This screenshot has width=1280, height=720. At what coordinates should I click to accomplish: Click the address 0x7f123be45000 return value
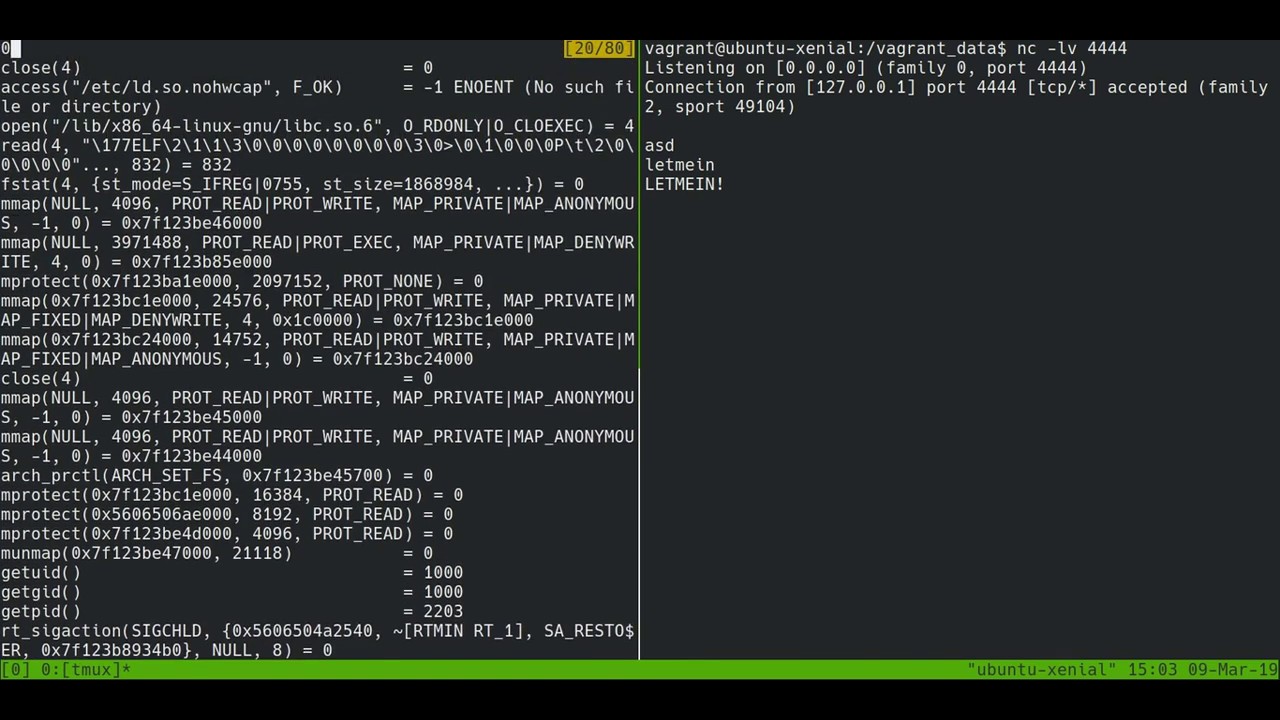click(192, 417)
